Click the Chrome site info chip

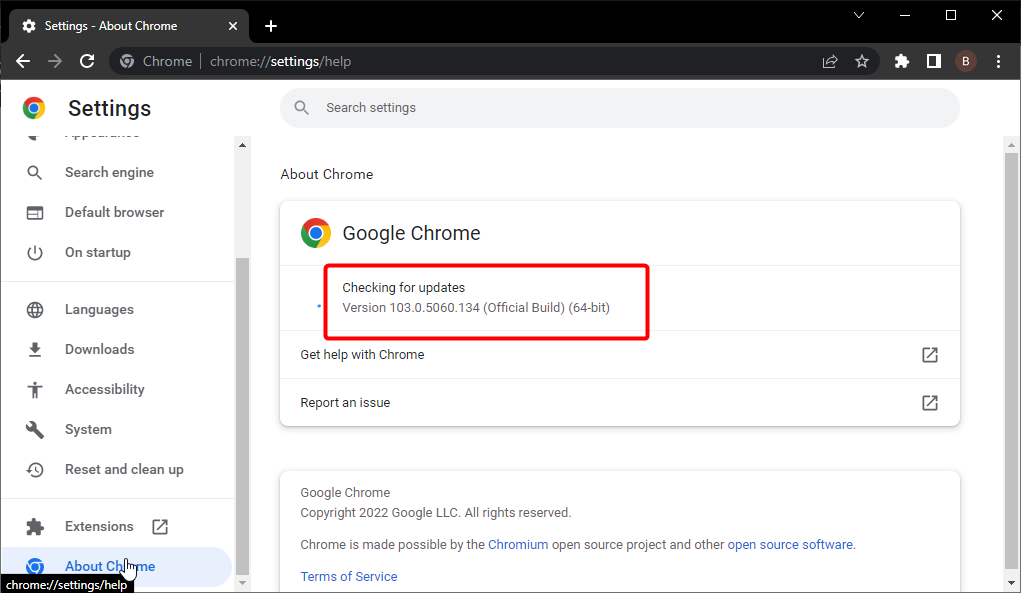pyautogui.click(x=156, y=61)
